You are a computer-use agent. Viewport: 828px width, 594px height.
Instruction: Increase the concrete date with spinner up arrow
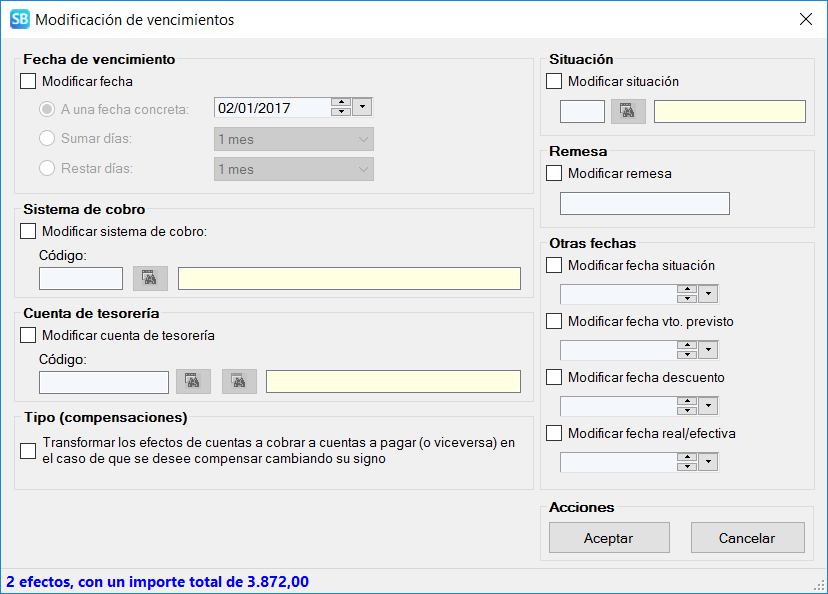coord(341,103)
